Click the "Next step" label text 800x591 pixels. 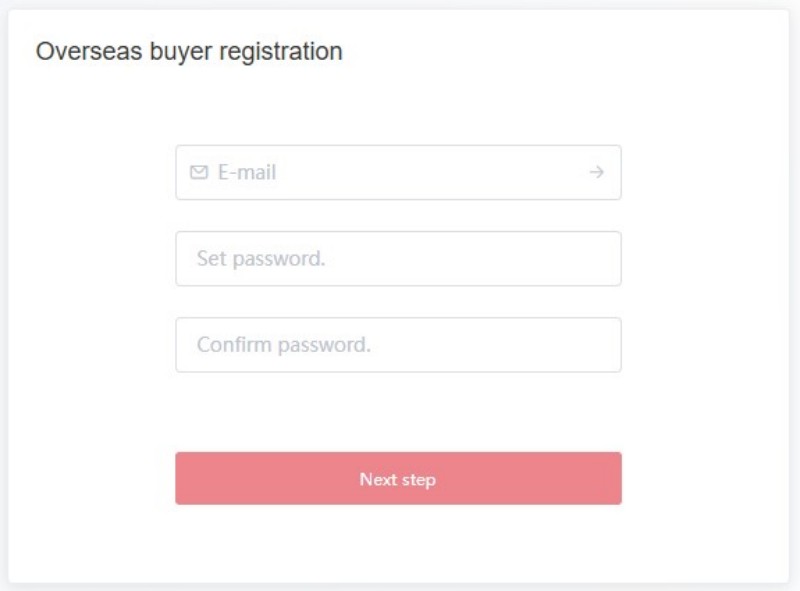(398, 480)
